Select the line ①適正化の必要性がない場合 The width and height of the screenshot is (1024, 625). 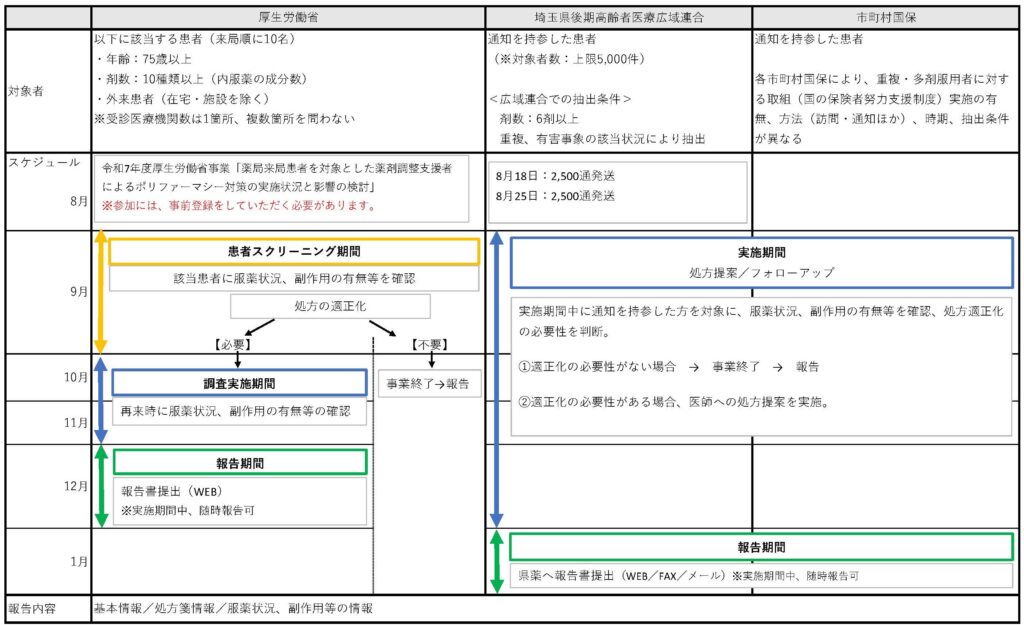(669, 367)
